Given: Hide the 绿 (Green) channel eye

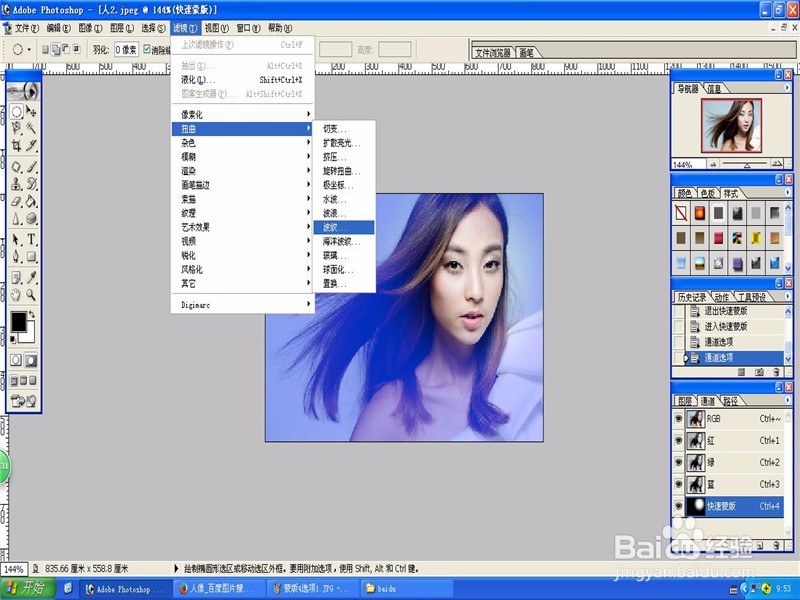Looking at the screenshot, I should tap(679, 462).
